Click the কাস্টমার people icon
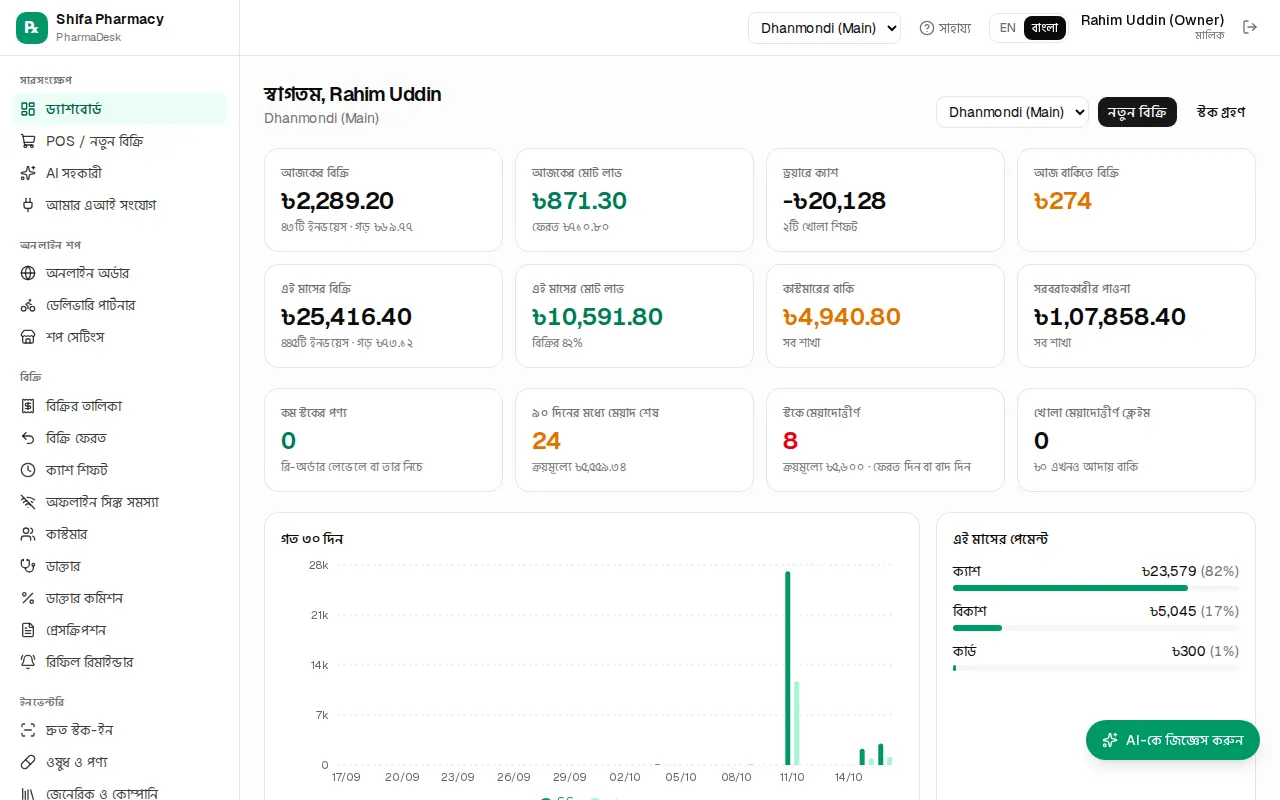 (x=28, y=534)
